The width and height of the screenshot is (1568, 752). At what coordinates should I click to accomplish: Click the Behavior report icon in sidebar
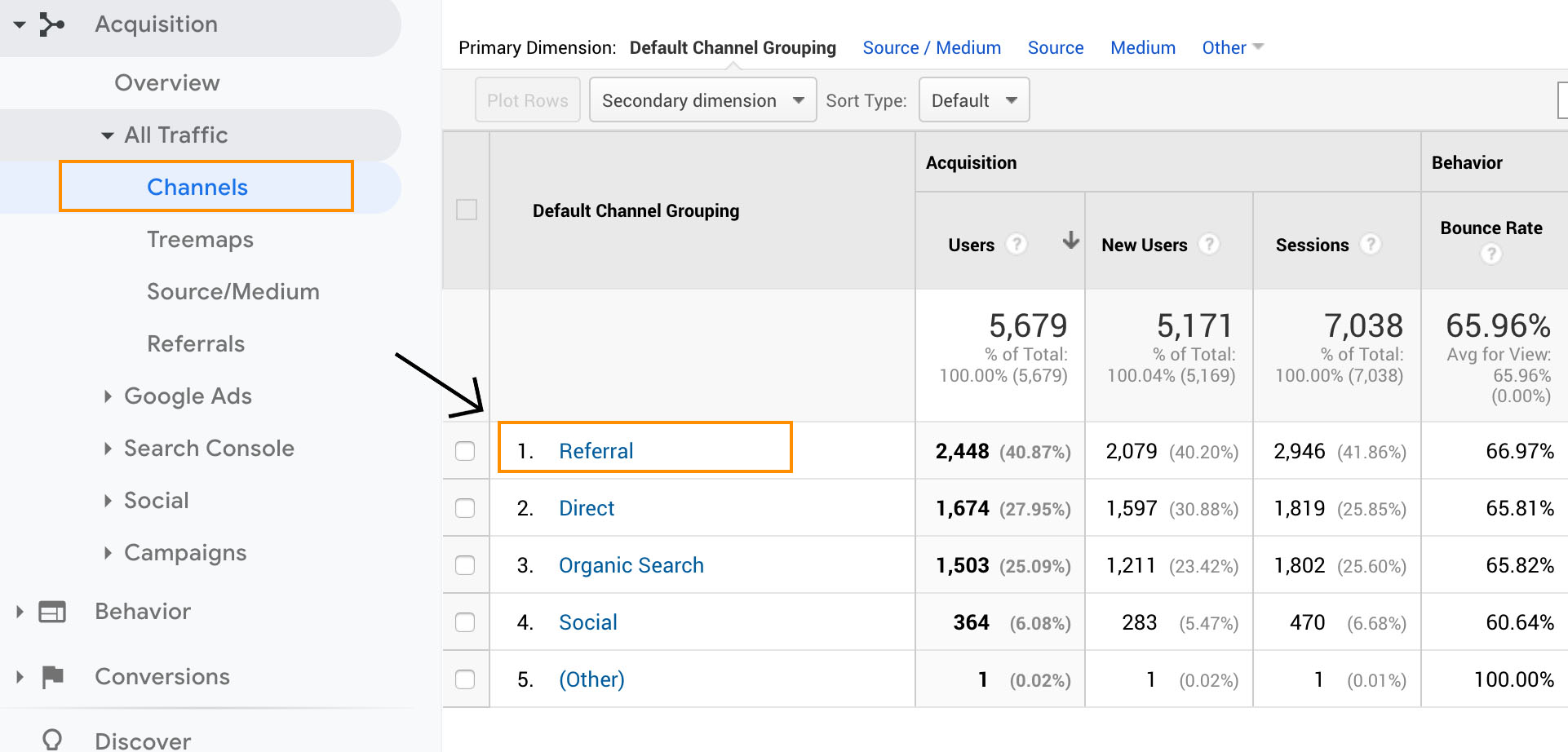pos(52,612)
